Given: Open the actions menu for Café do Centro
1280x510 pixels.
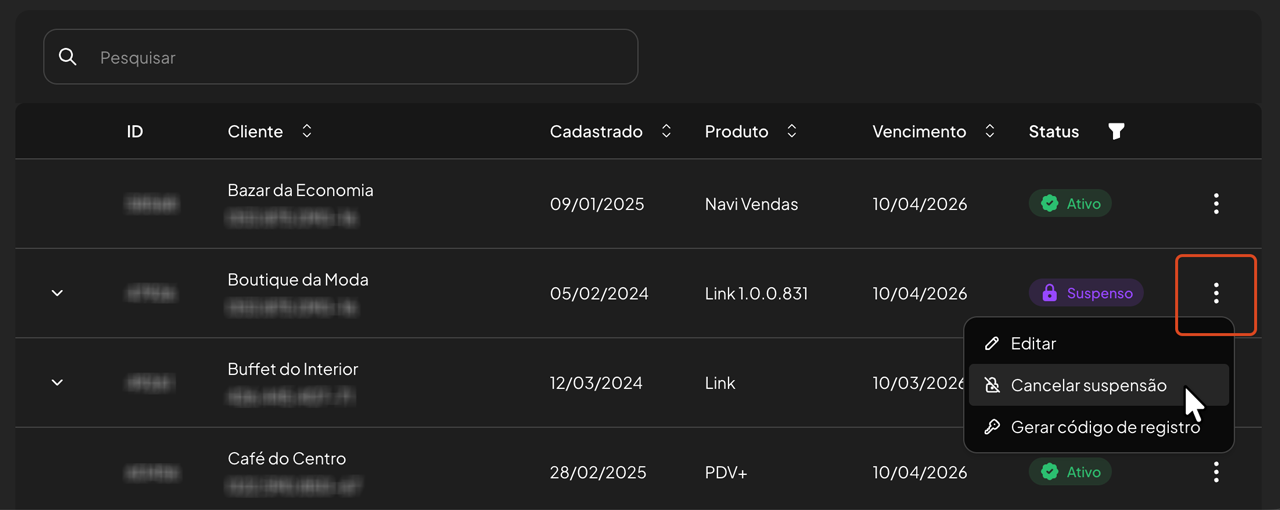Looking at the screenshot, I should tap(1216, 472).
